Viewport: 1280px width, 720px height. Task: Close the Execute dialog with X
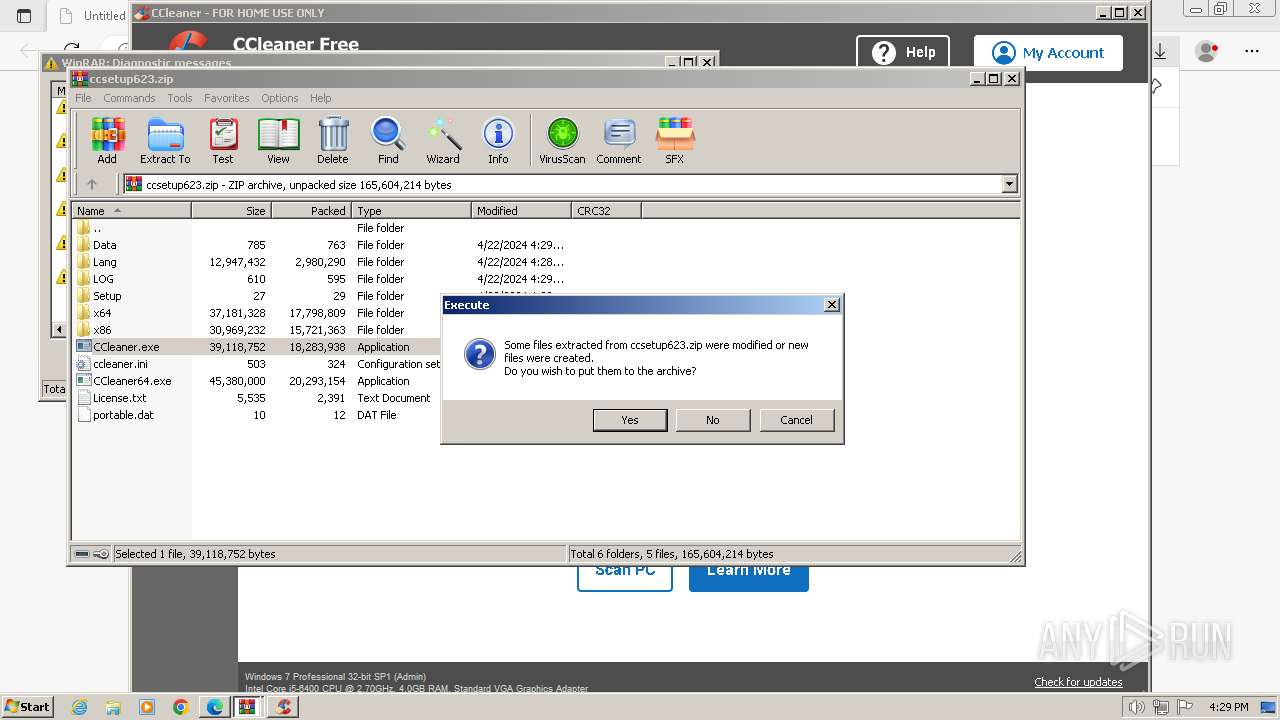tap(831, 305)
